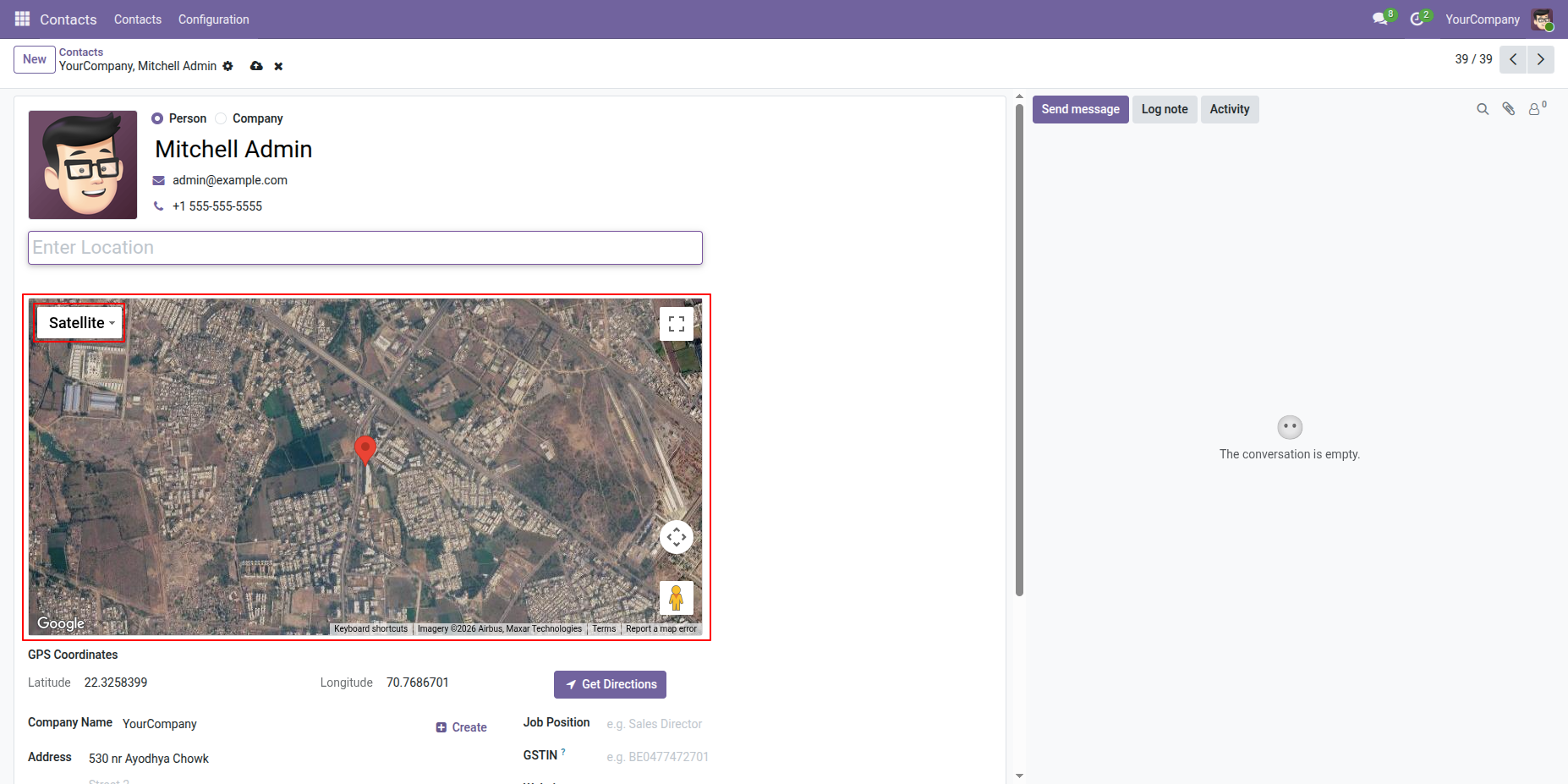
Task: Select the Person radio button
Action: 157,118
